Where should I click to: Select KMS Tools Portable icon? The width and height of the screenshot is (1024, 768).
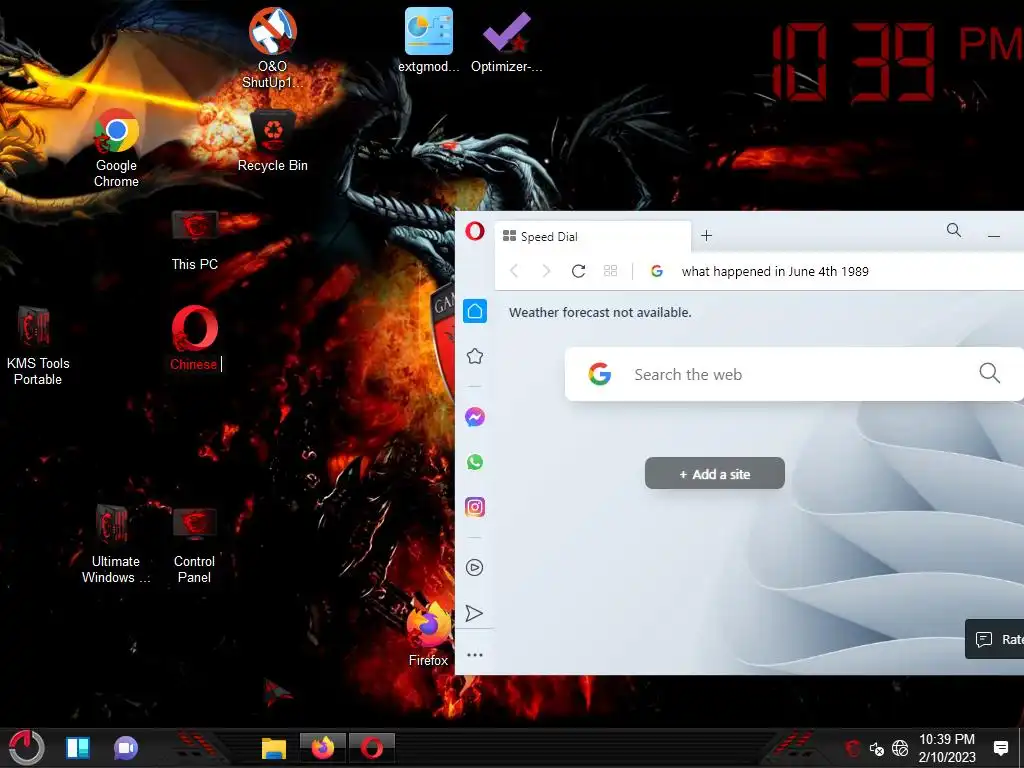click(x=38, y=346)
